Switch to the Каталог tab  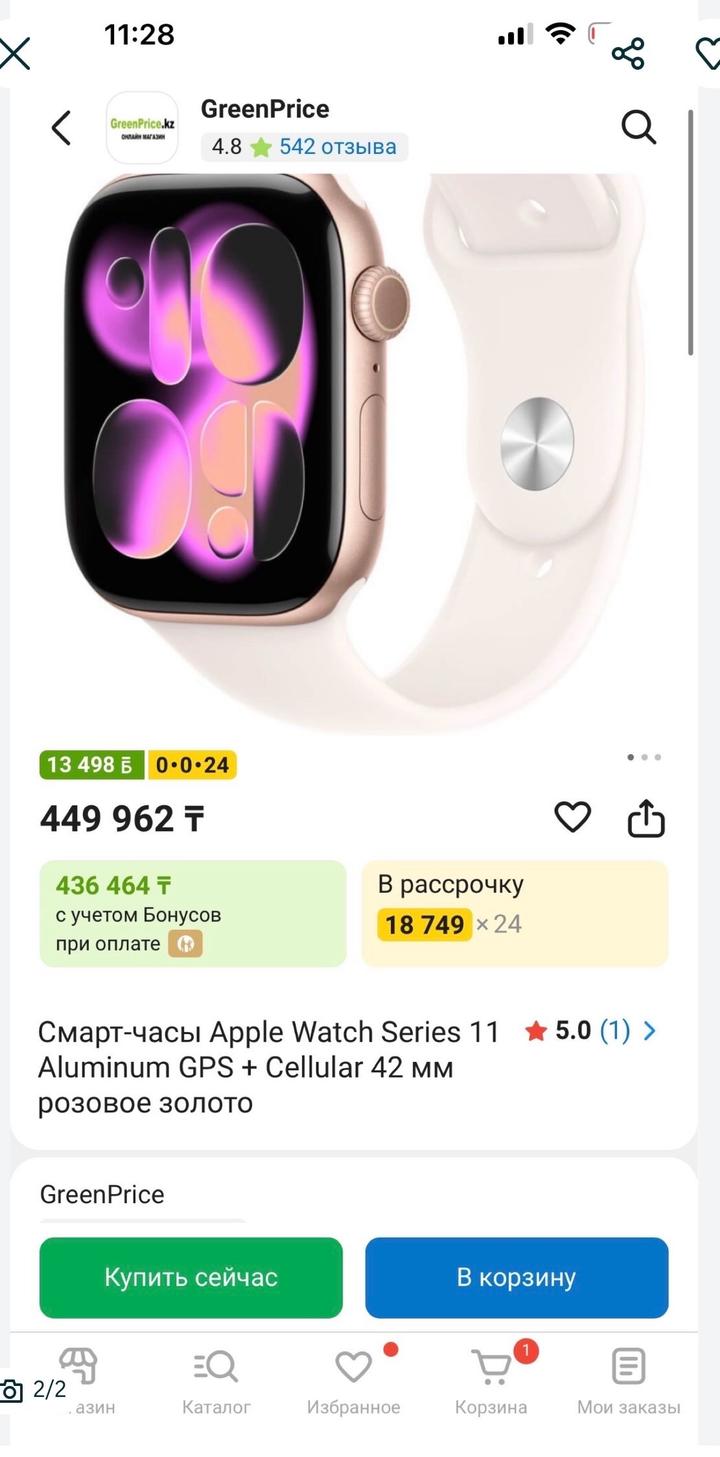point(216,1382)
